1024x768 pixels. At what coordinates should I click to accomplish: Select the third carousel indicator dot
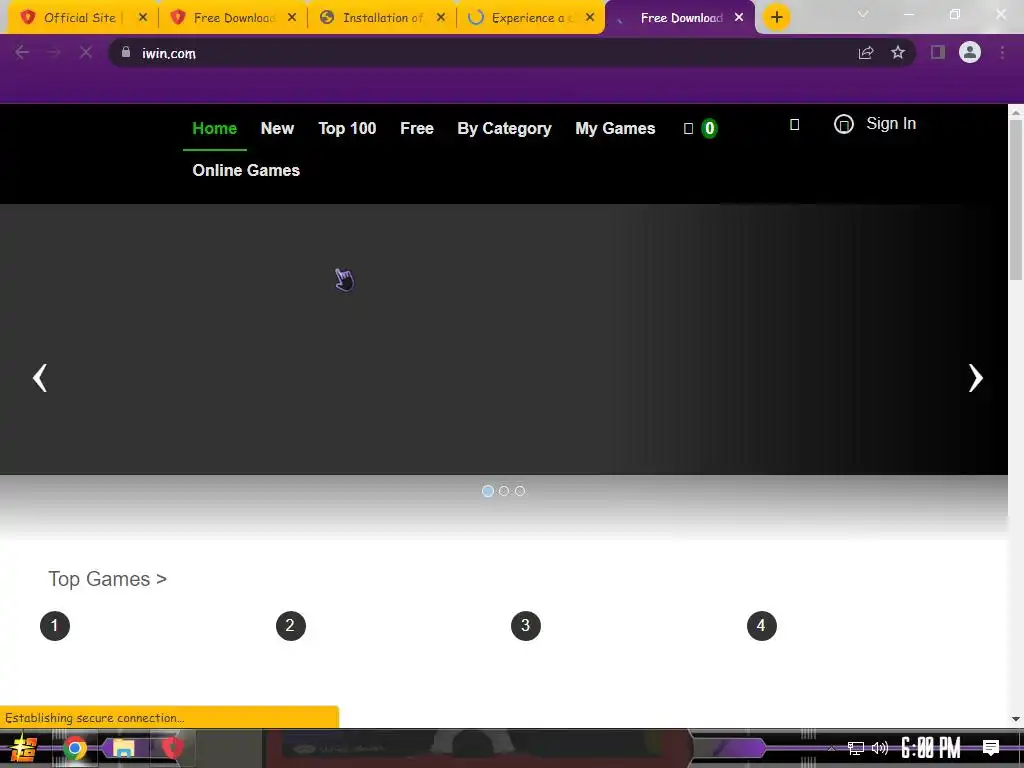(520, 491)
